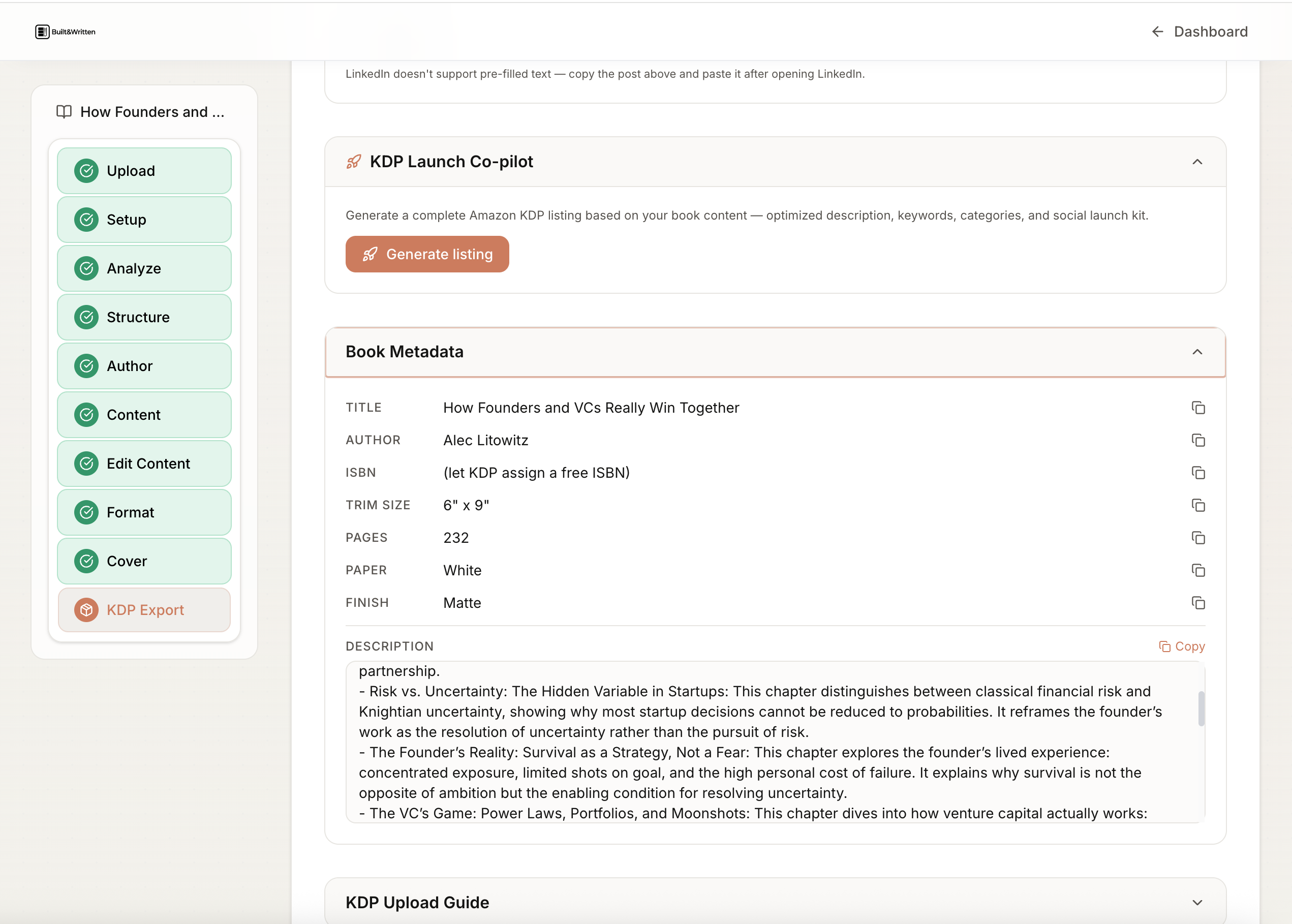The image size is (1292, 924).
Task: Open the Edit Content step
Action: point(144,464)
